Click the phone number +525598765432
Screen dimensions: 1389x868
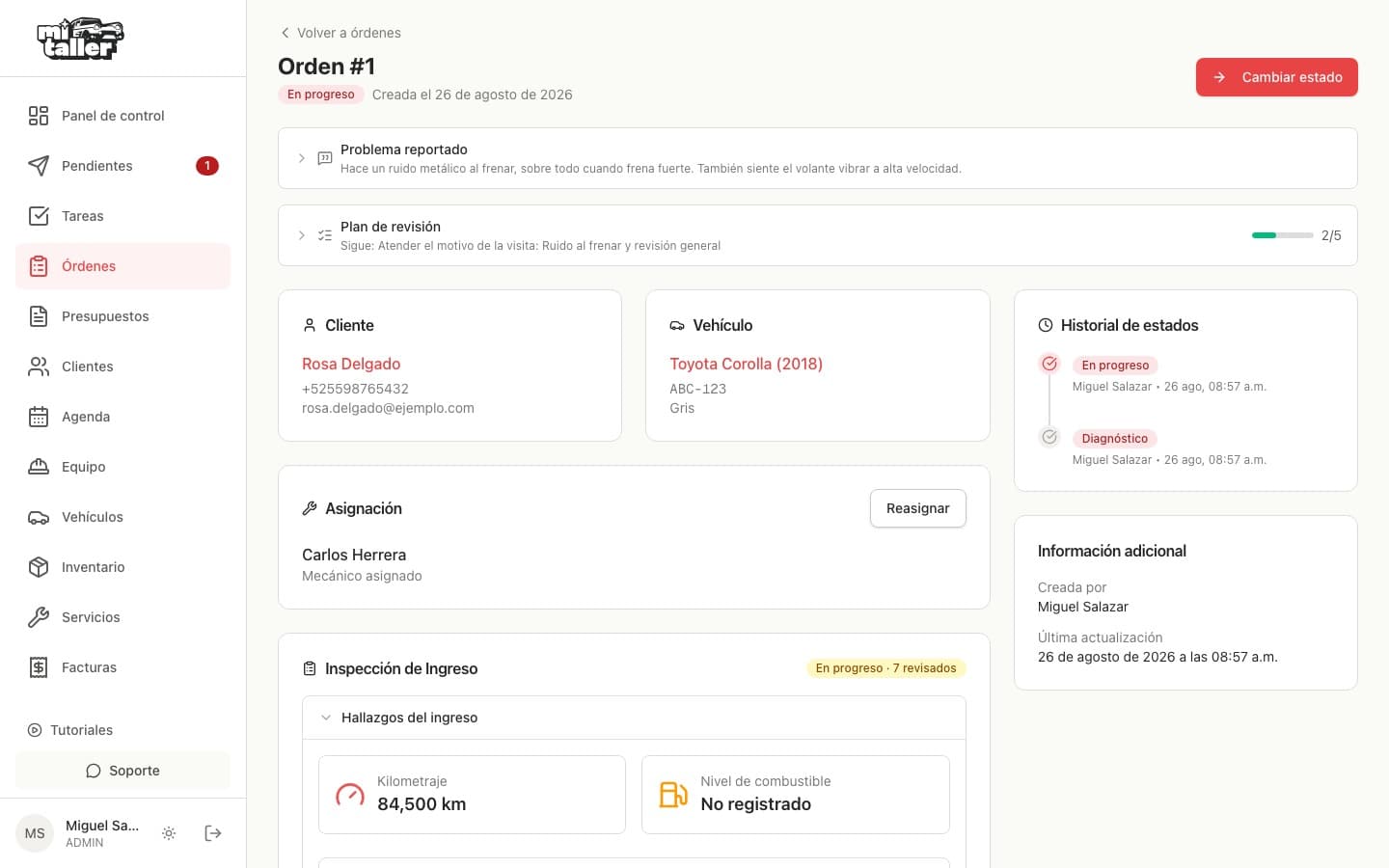[x=355, y=389]
